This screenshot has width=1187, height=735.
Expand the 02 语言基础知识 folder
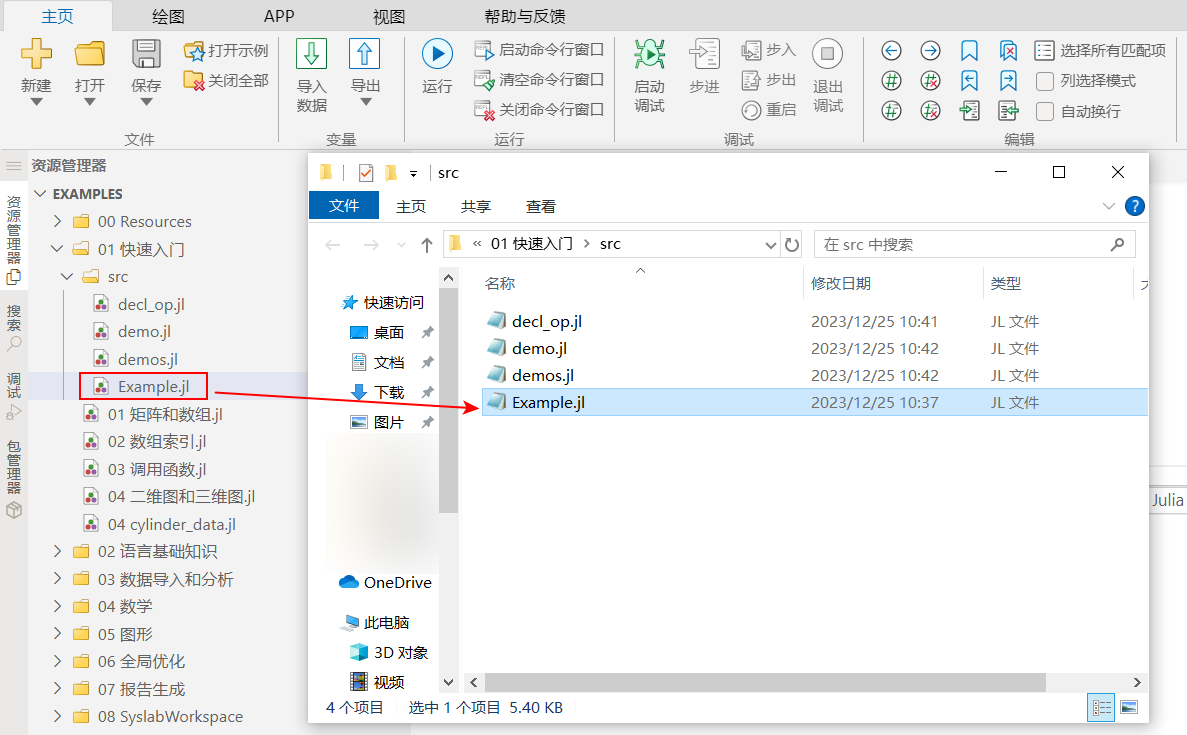[58, 552]
